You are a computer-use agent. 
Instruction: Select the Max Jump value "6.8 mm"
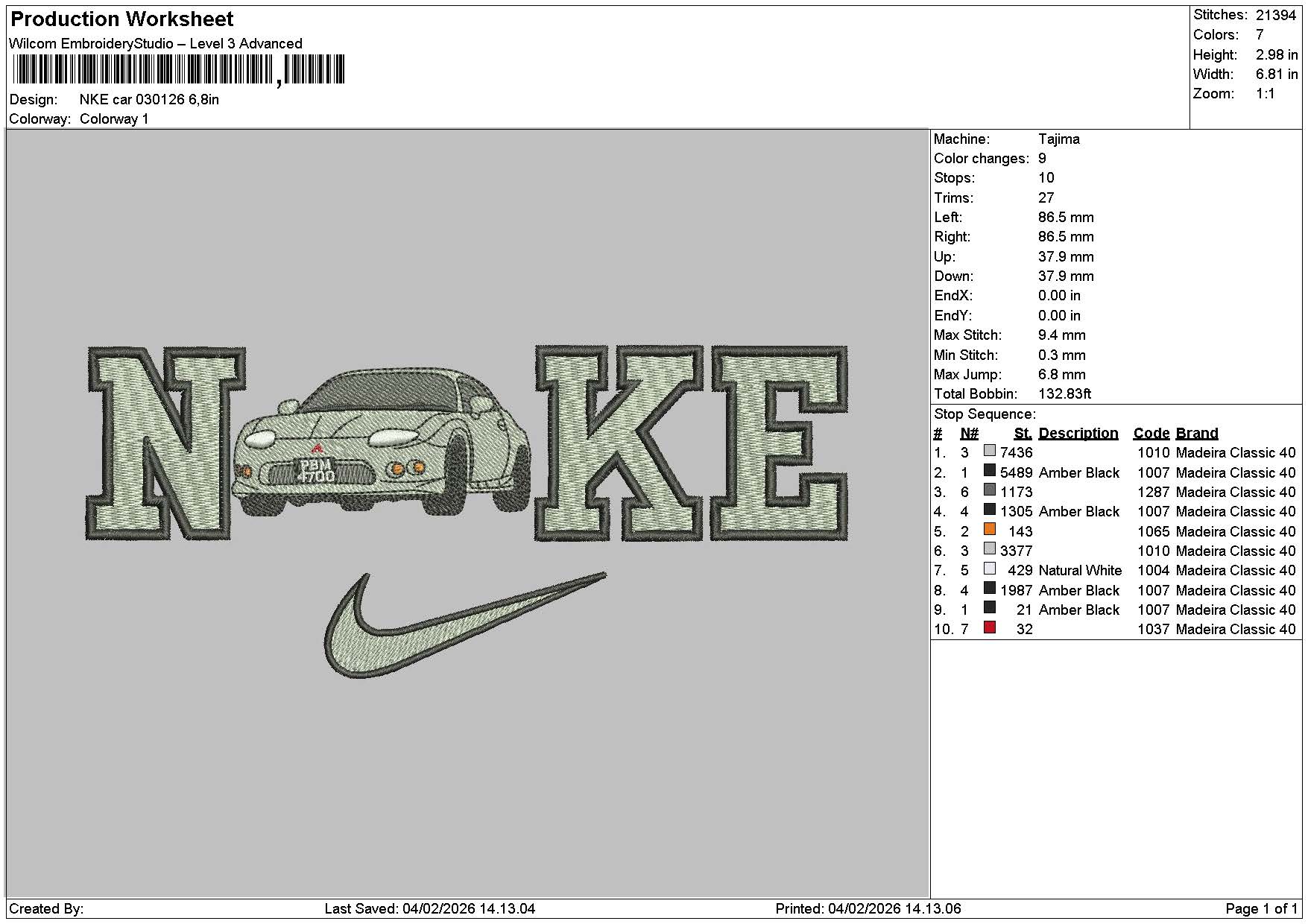click(1062, 375)
